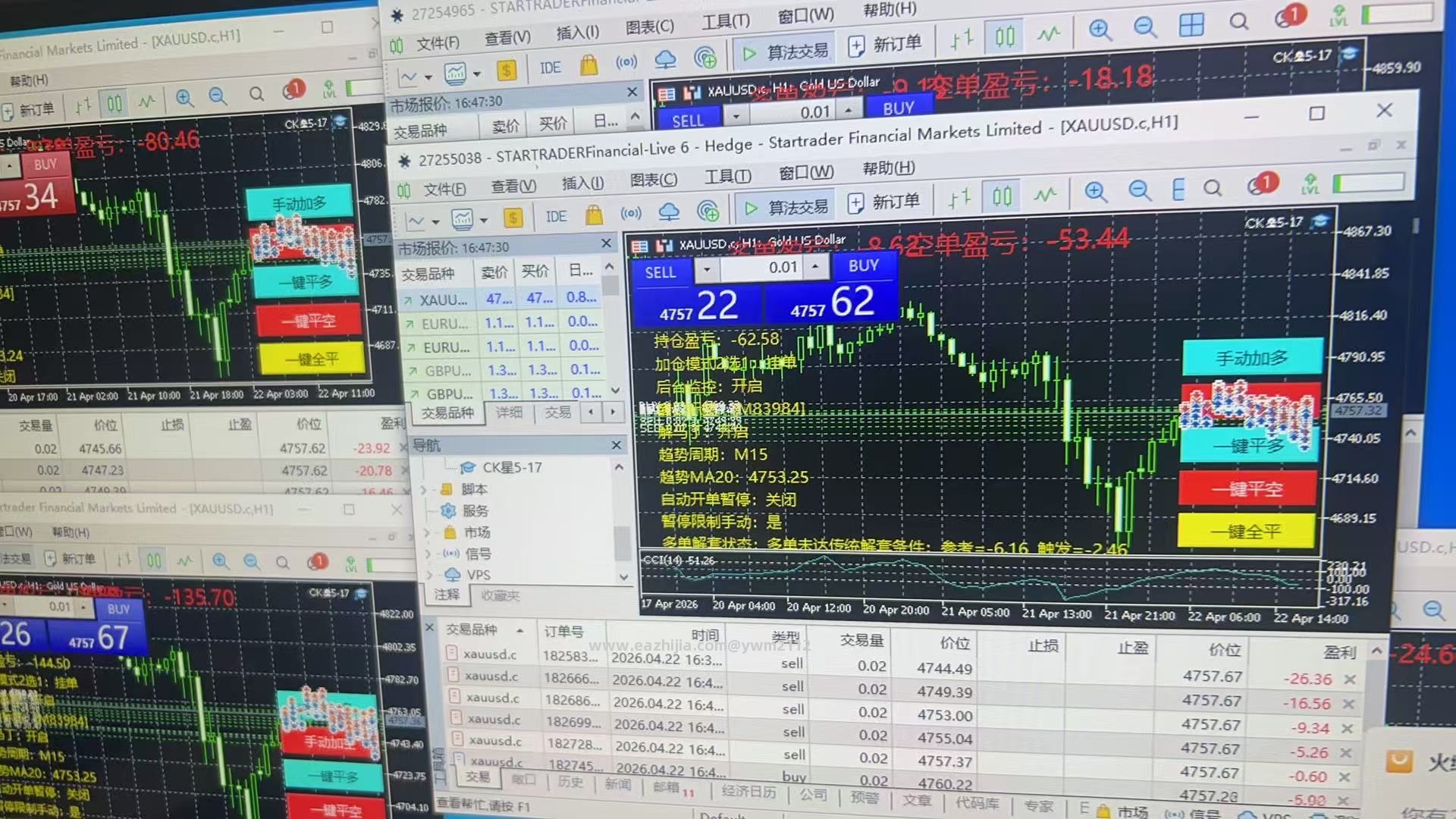This screenshot has width=1456, height=819.
Task: Open the Market shopping bag icon, front window
Action: coord(594,215)
